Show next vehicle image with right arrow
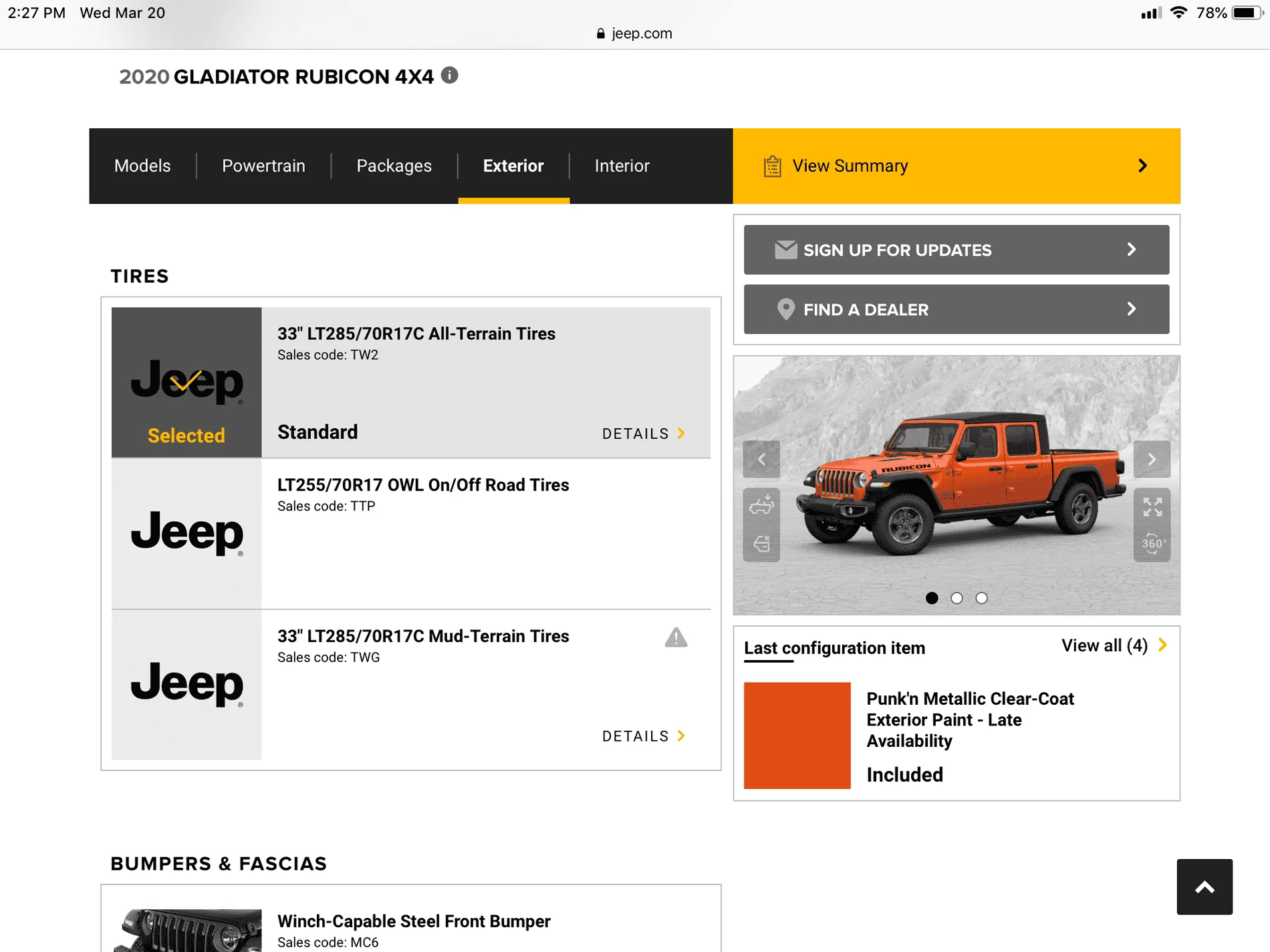1270x952 pixels. [1152, 459]
